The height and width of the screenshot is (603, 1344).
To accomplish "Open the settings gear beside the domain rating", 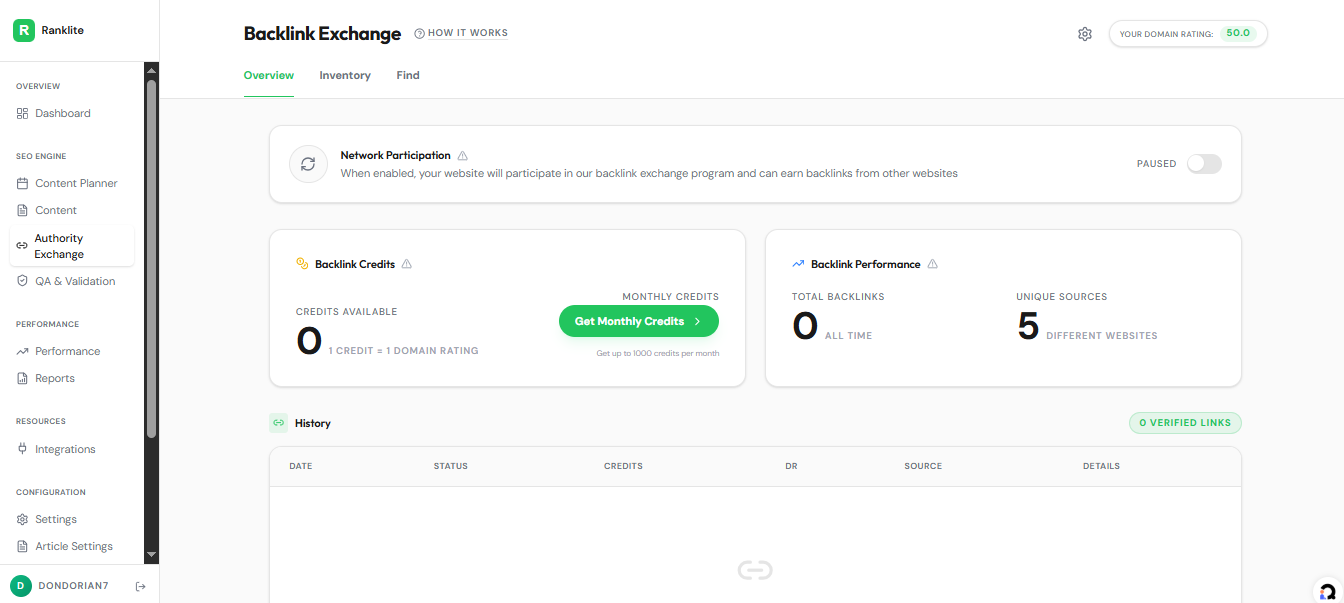I will tap(1084, 33).
